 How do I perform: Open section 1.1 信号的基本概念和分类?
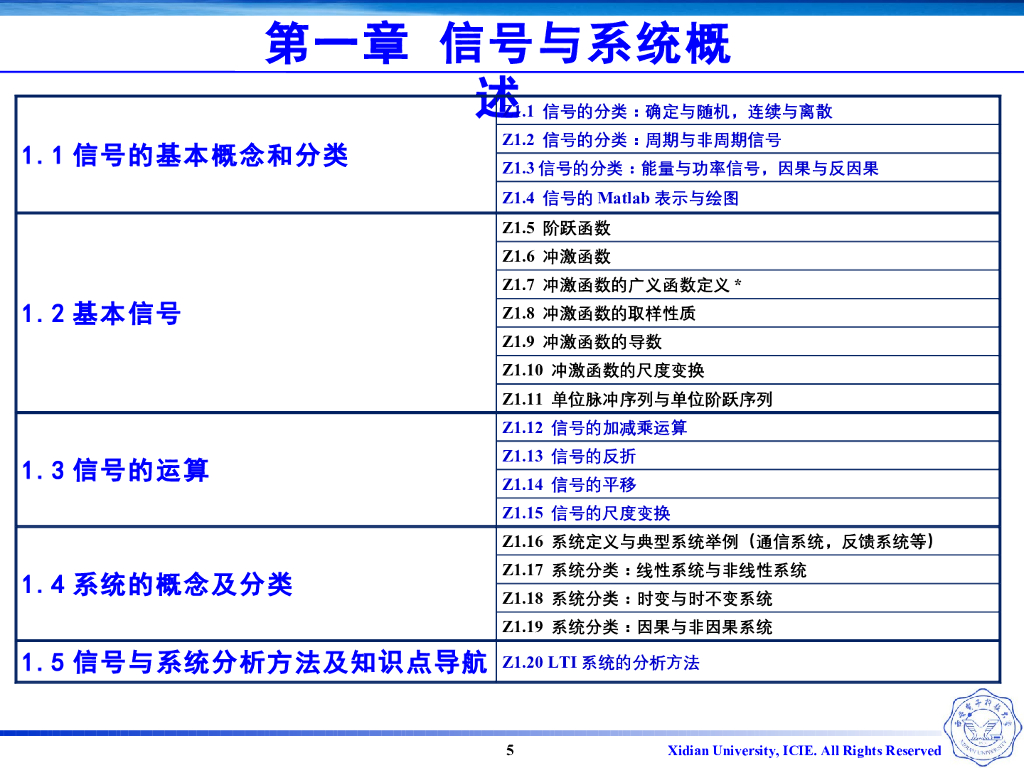pos(185,155)
